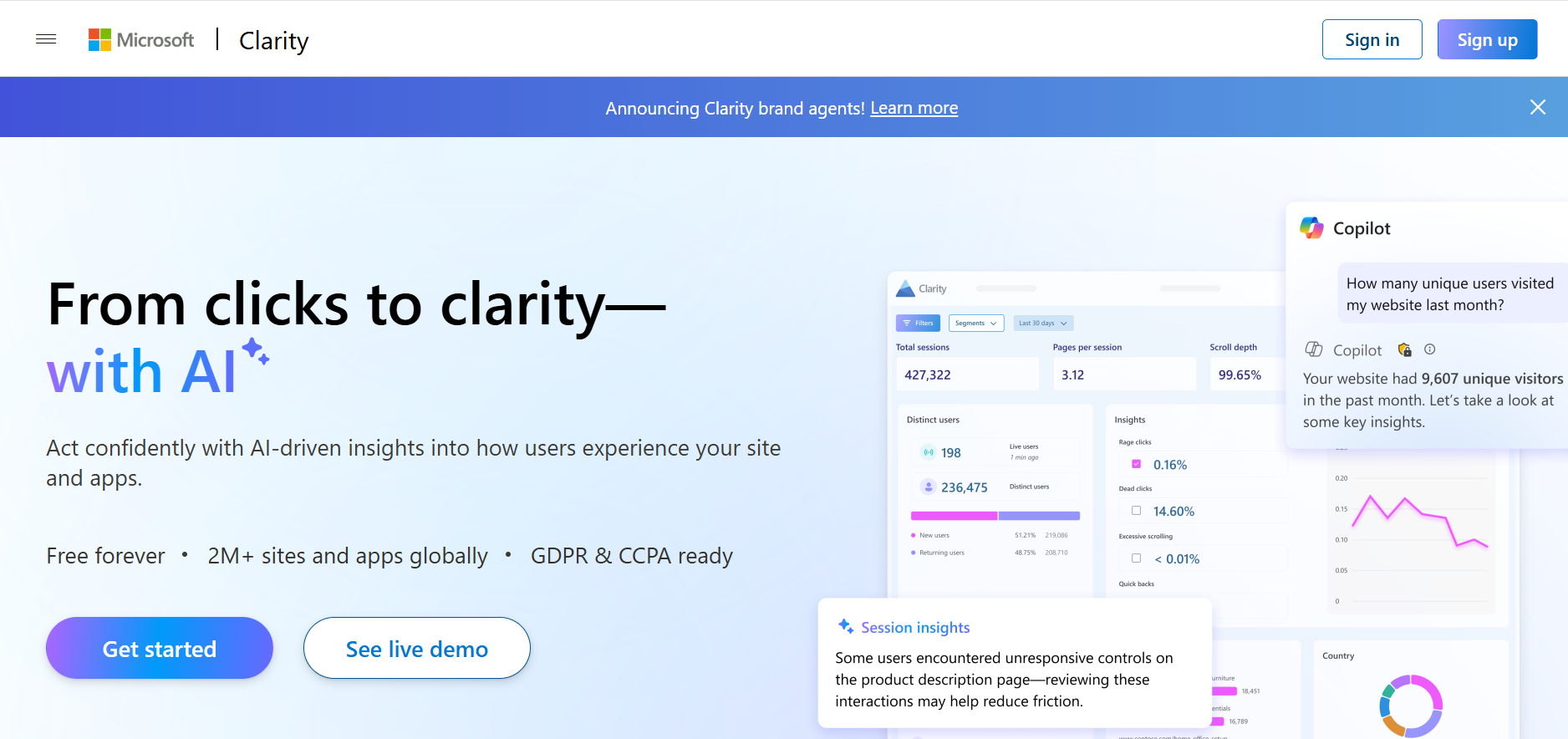Image resolution: width=1568 pixels, height=739 pixels.
Task: Check the Excessive scrolling checkbox
Action: [x=1136, y=558]
